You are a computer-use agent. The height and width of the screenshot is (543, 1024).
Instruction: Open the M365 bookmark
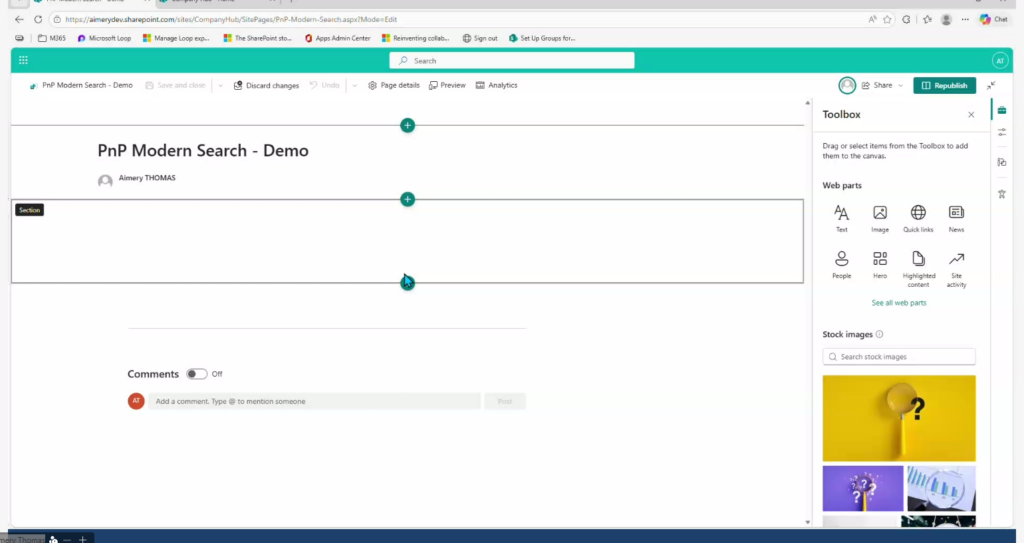pos(52,38)
